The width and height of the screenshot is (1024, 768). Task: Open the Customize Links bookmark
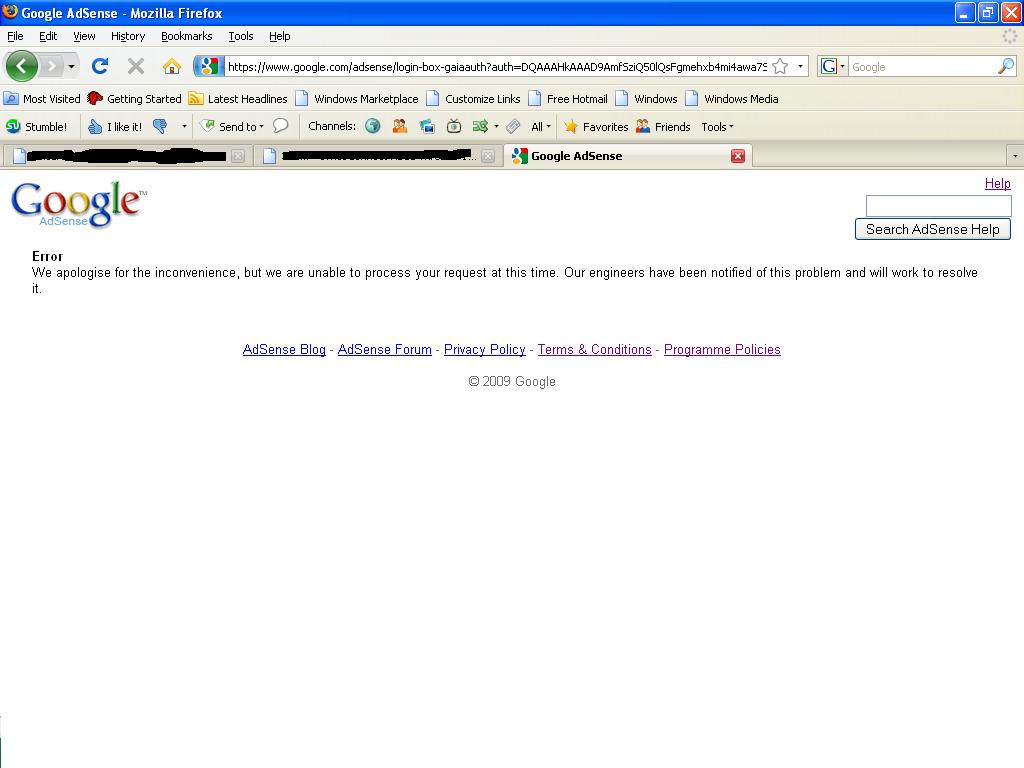[x=473, y=99]
